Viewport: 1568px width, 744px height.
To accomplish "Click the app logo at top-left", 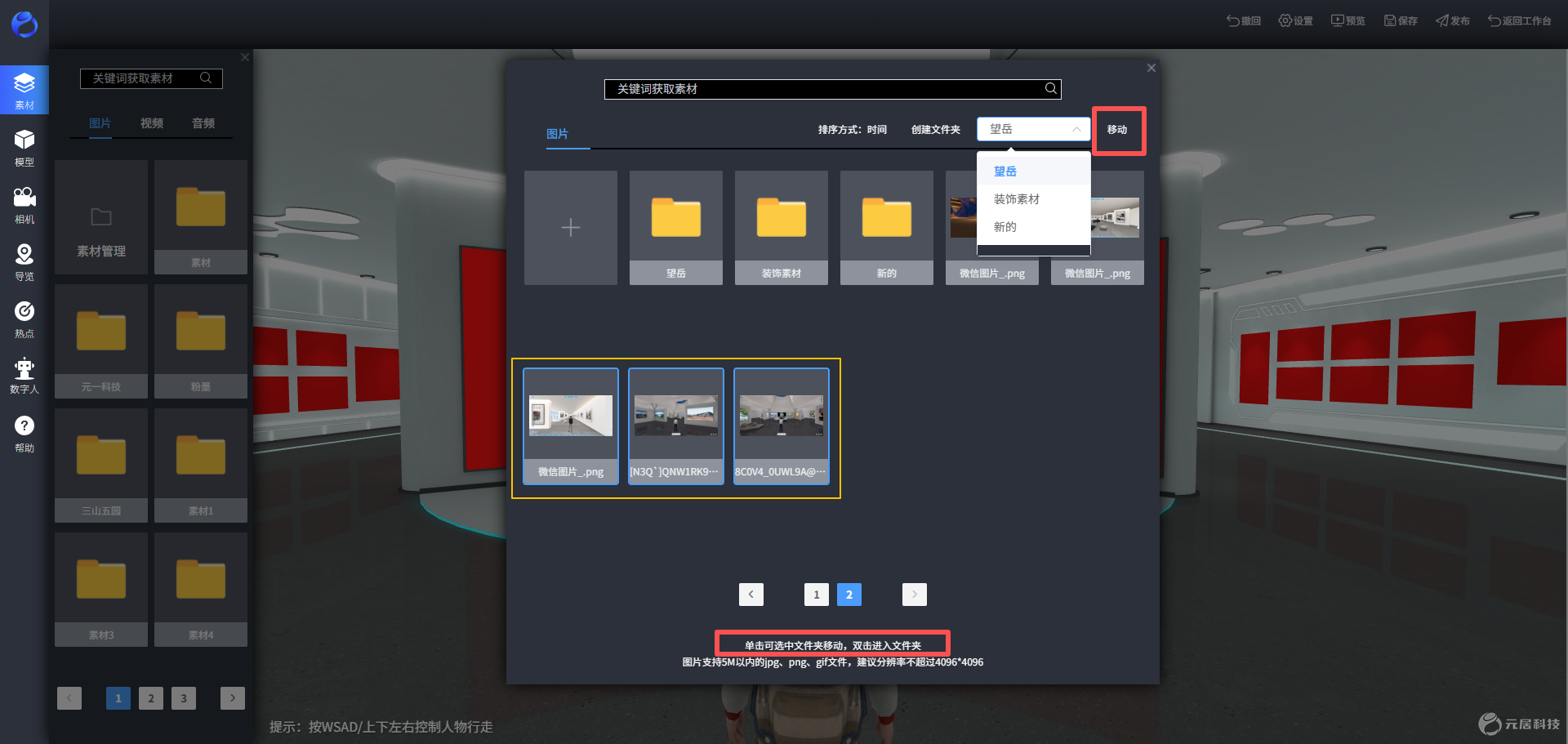I will point(24,25).
